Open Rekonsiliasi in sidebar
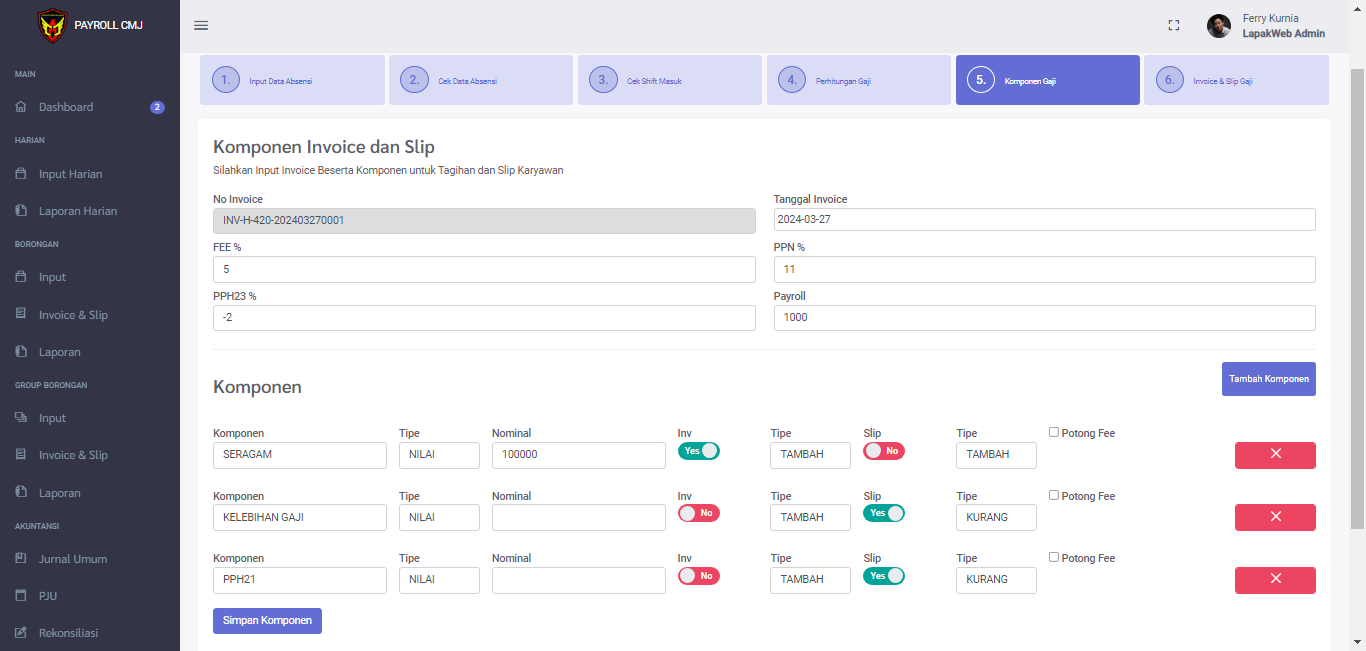The height and width of the screenshot is (651, 1366). pyautogui.click(x=68, y=633)
